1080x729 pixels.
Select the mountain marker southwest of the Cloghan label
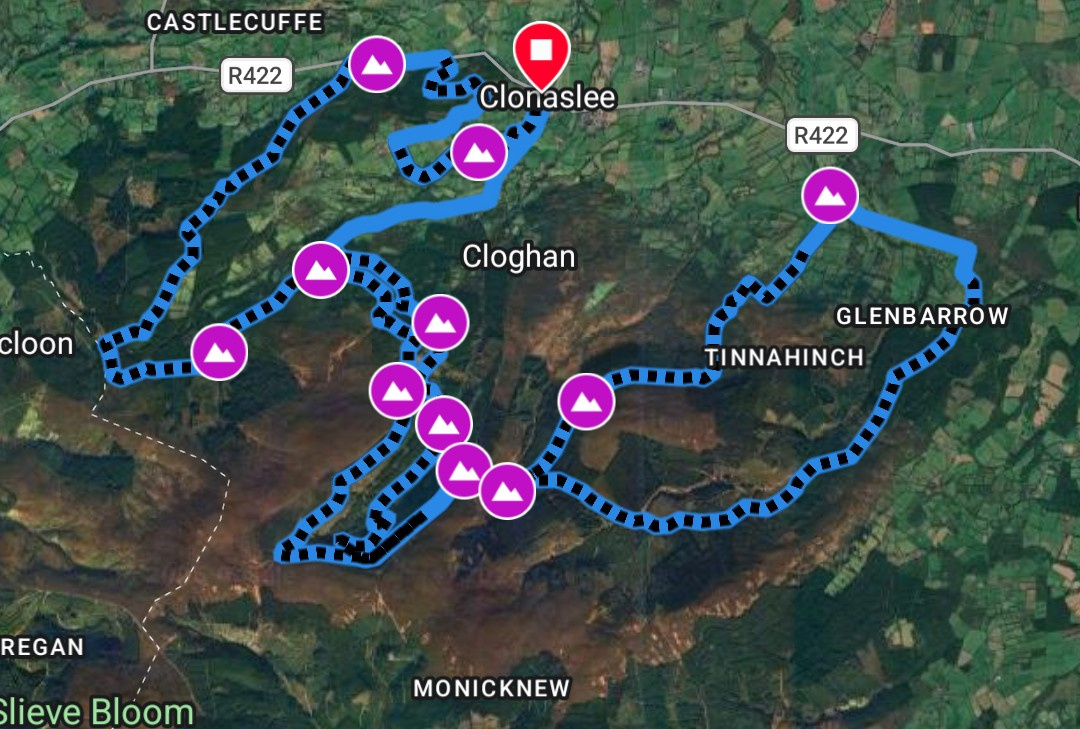[440, 322]
